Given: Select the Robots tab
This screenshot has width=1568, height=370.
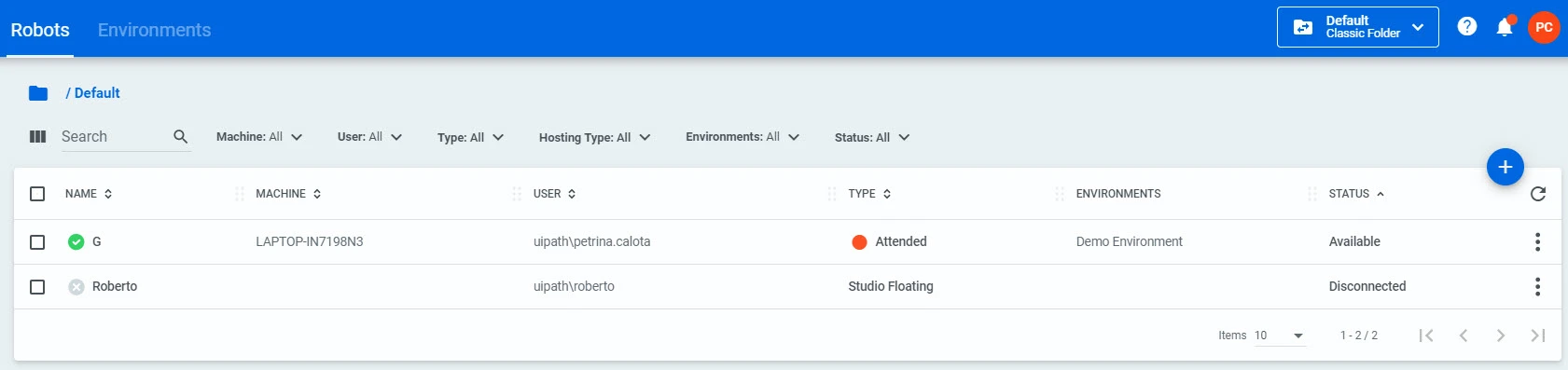Looking at the screenshot, I should [x=40, y=30].
